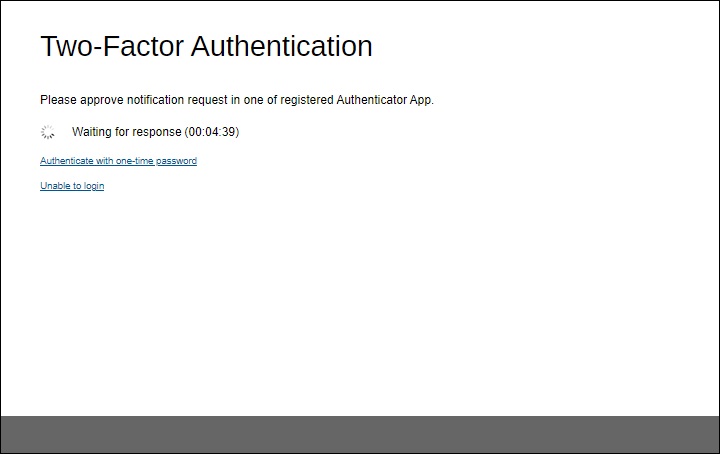
Task: Click the "Two-Factor Authentication" heading
Action: point(206,46)
